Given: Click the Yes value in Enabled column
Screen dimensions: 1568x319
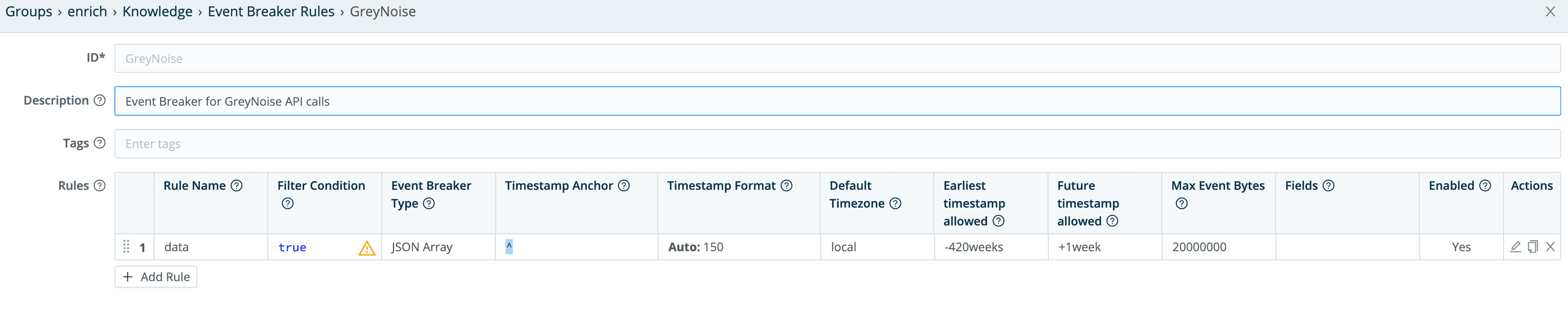Looking at the screenshot, I should point(1461,247).
